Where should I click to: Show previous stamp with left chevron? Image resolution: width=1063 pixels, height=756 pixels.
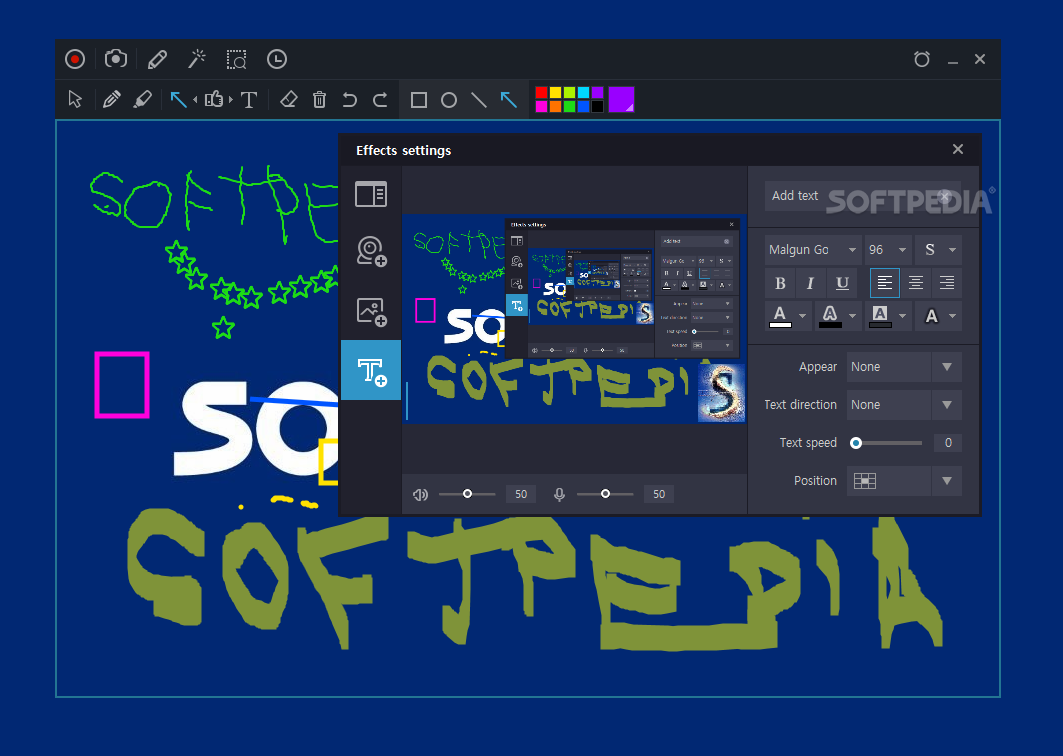click(195, 100)
